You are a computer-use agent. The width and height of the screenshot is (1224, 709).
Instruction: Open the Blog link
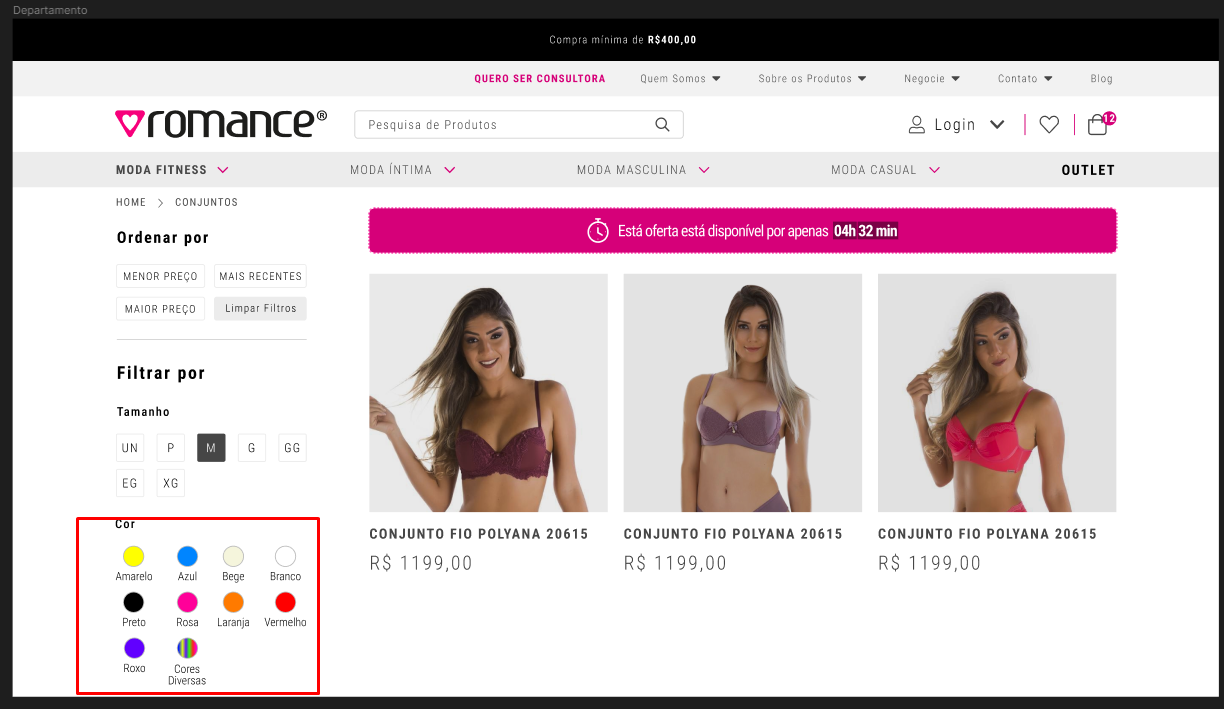point(1101,79)
